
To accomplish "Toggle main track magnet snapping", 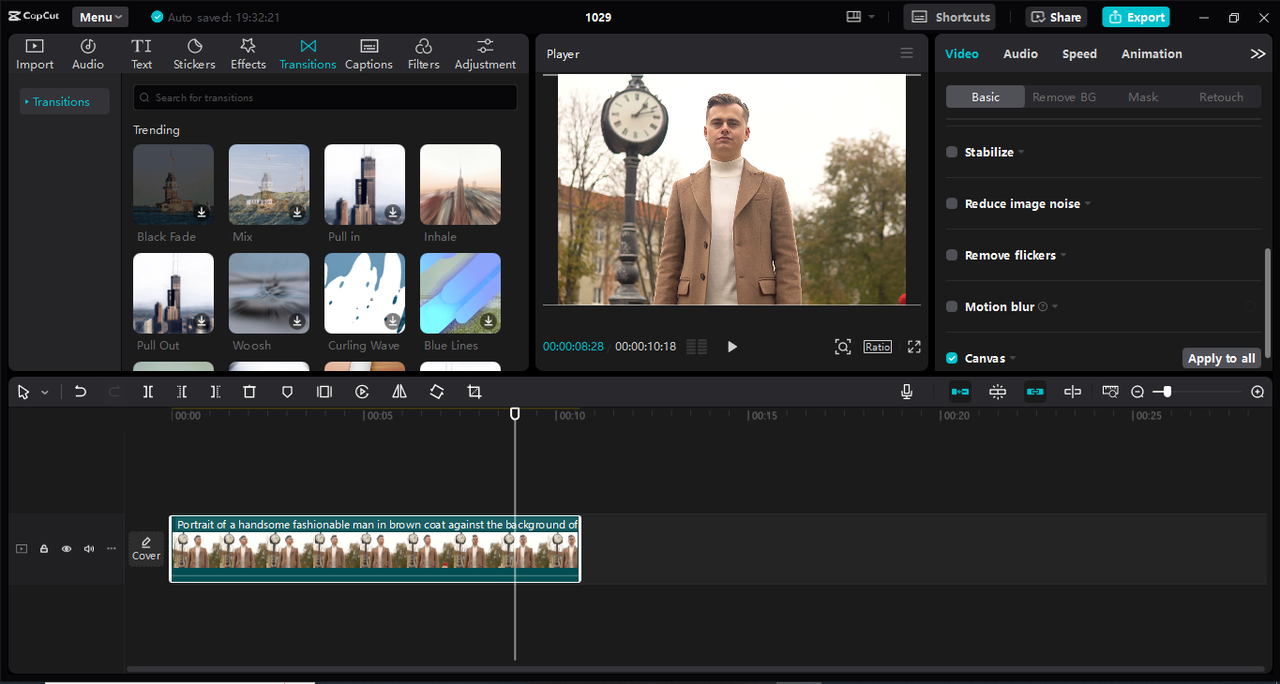I will pyautogui.click(x=960, y=392).
